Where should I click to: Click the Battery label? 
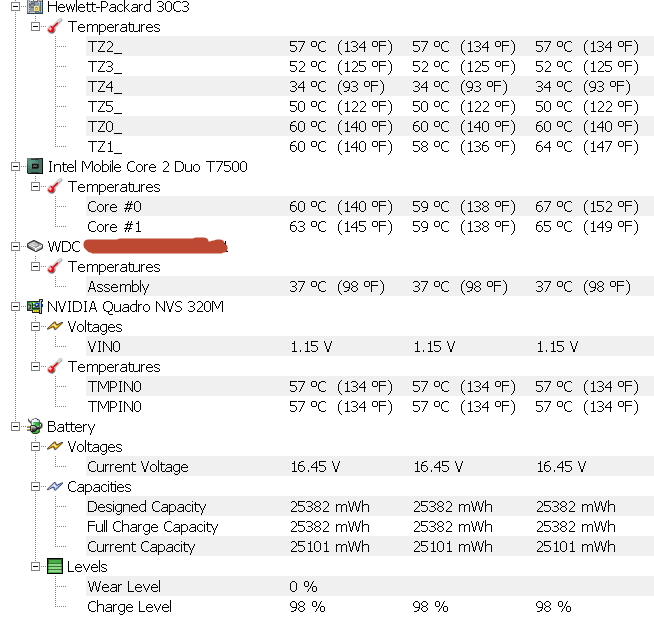[x=71, y=427]
